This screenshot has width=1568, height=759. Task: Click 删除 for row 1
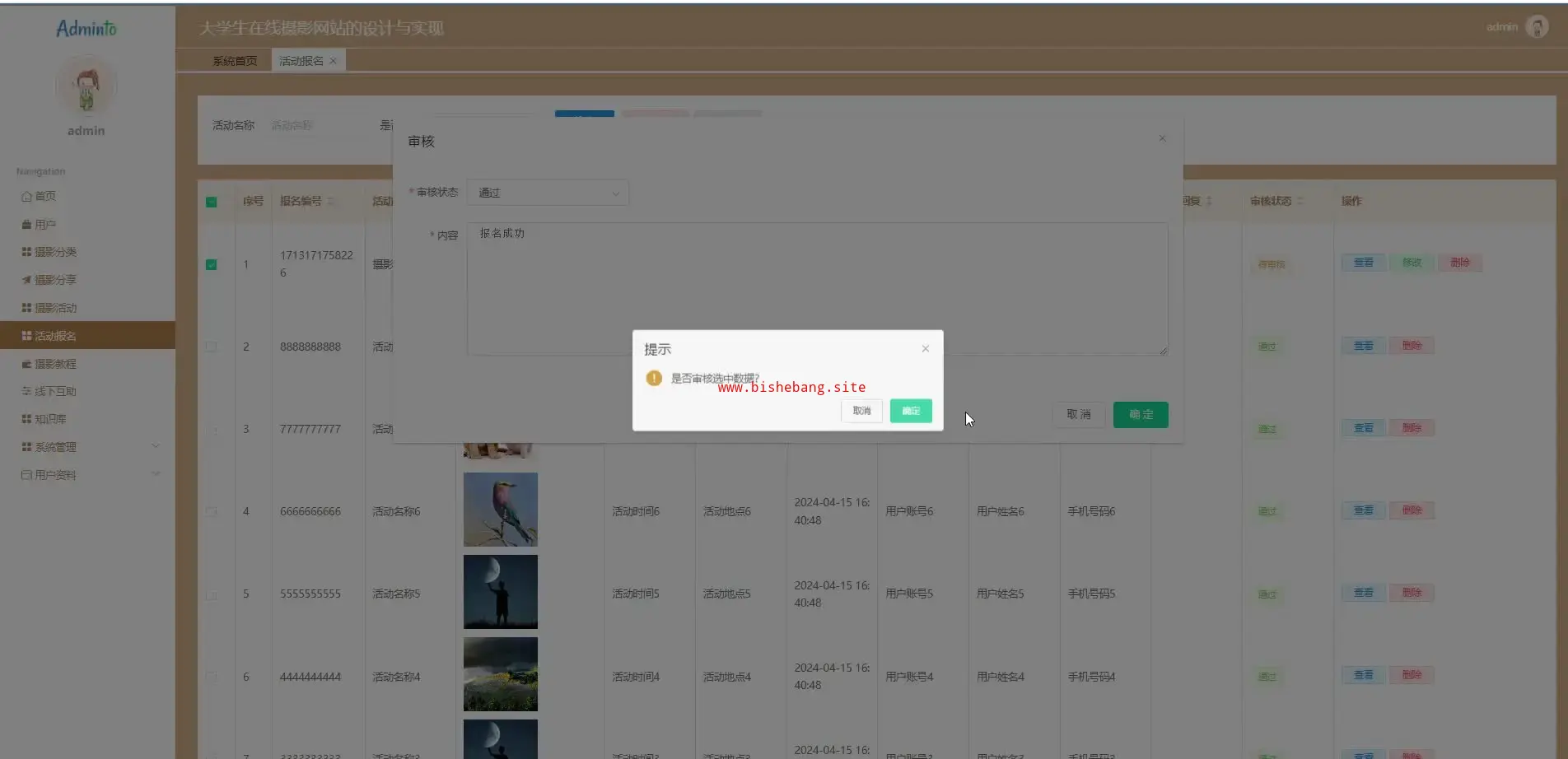click(x=1460, y=263)
